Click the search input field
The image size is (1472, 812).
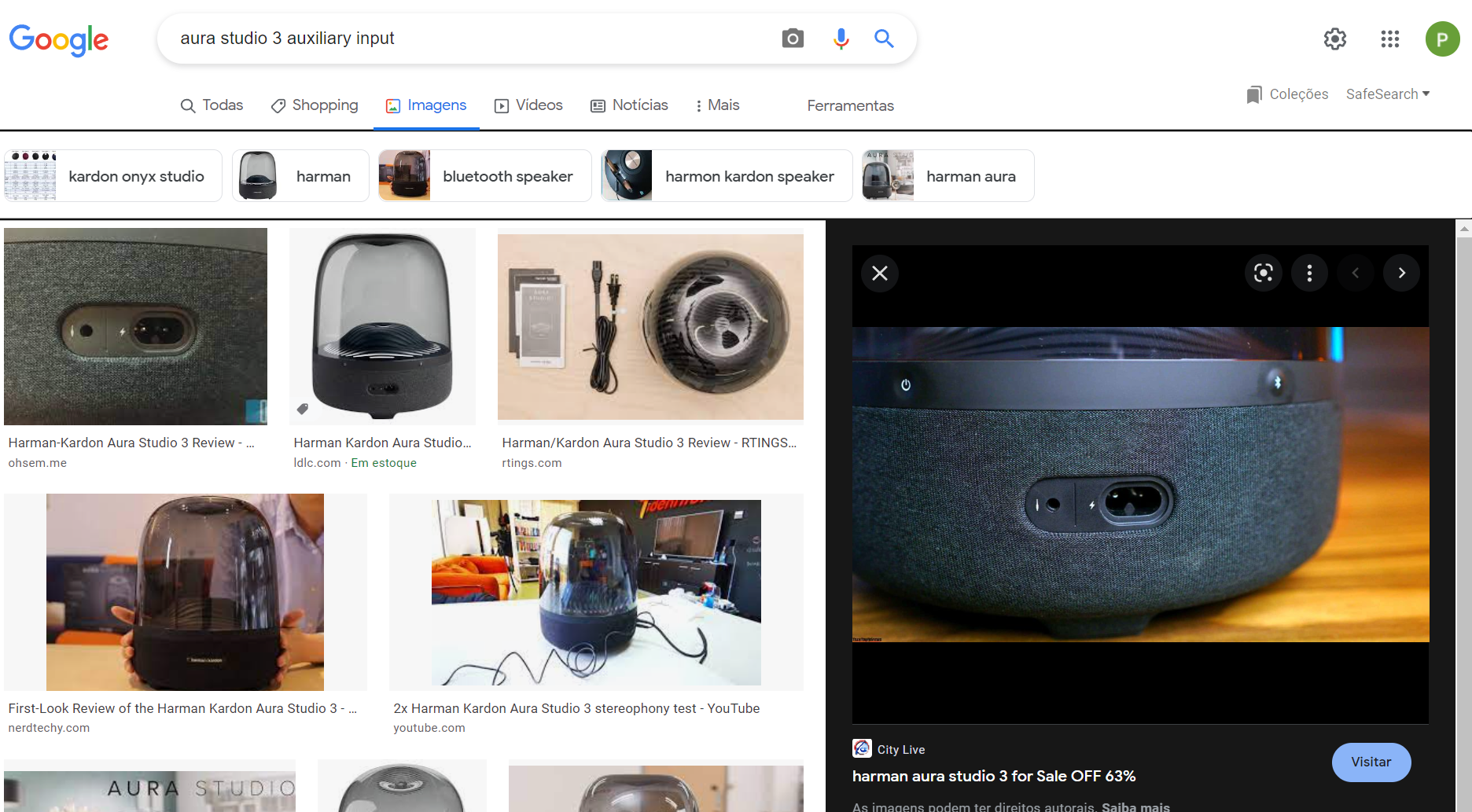[x=472, y=39]
